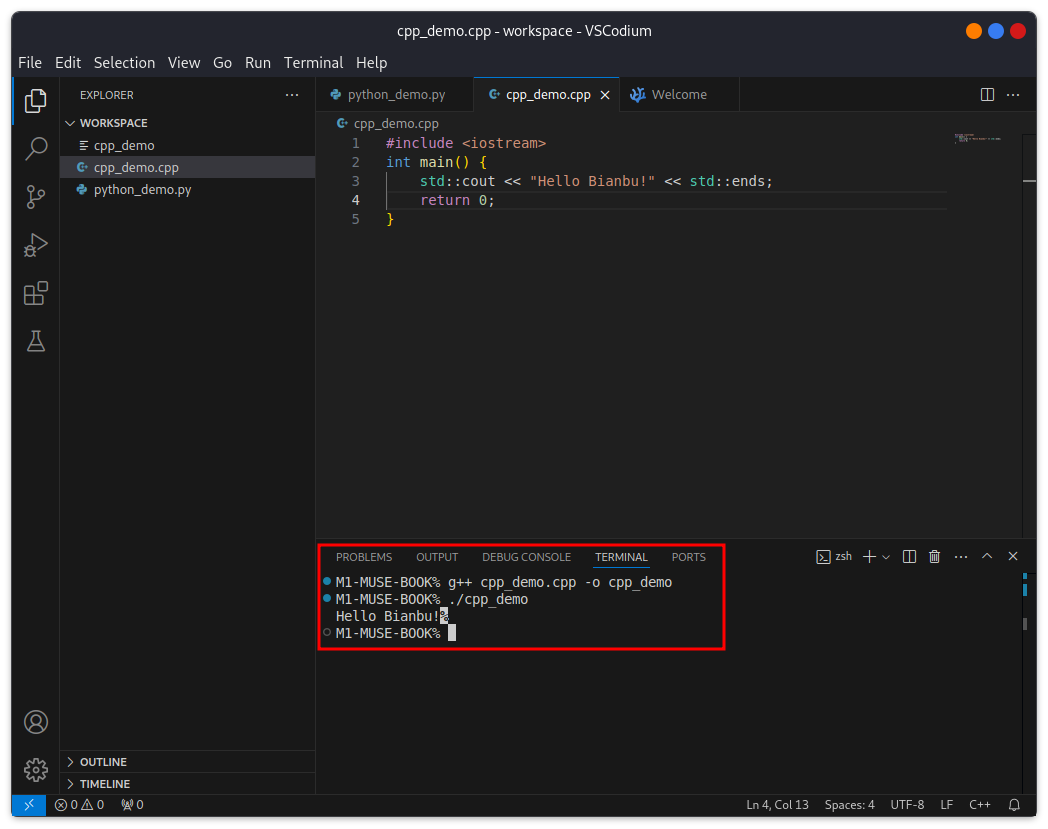Switch to the python_demo.py tab
1048x829 pixels.
396,95
